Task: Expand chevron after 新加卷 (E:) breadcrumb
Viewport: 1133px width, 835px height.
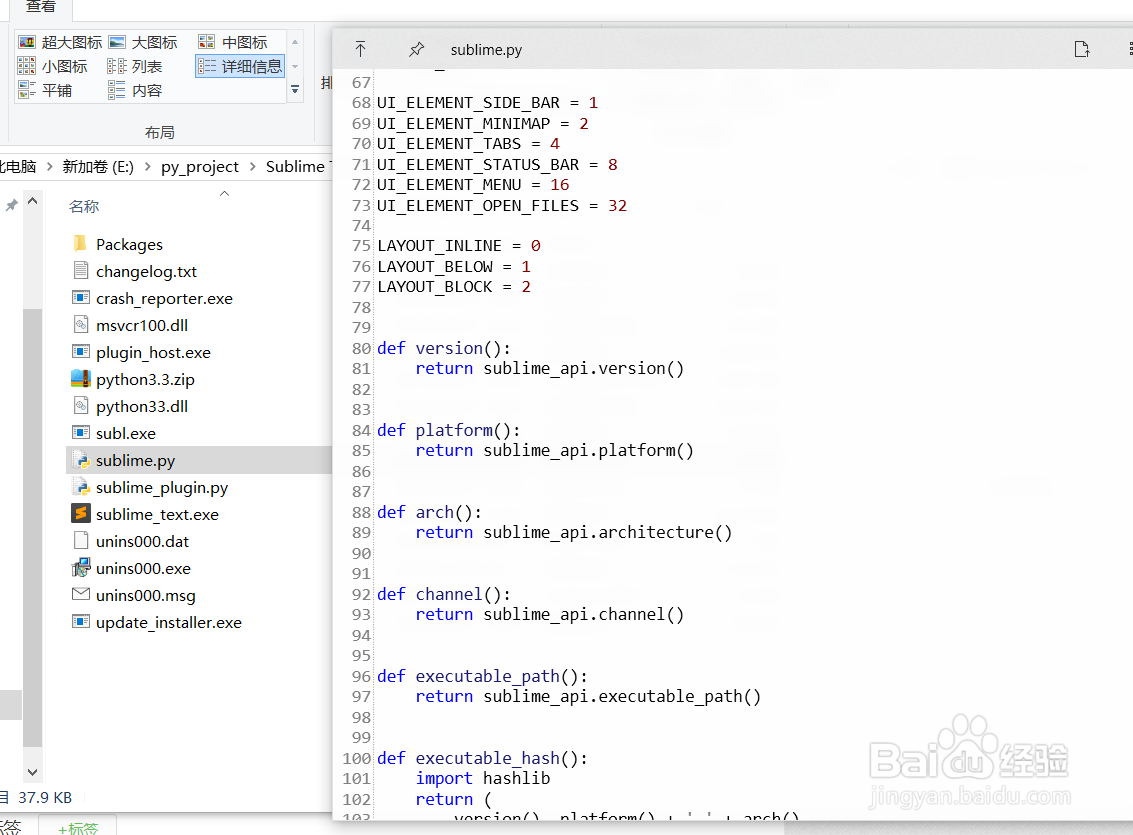Action: tap(147, 167)
